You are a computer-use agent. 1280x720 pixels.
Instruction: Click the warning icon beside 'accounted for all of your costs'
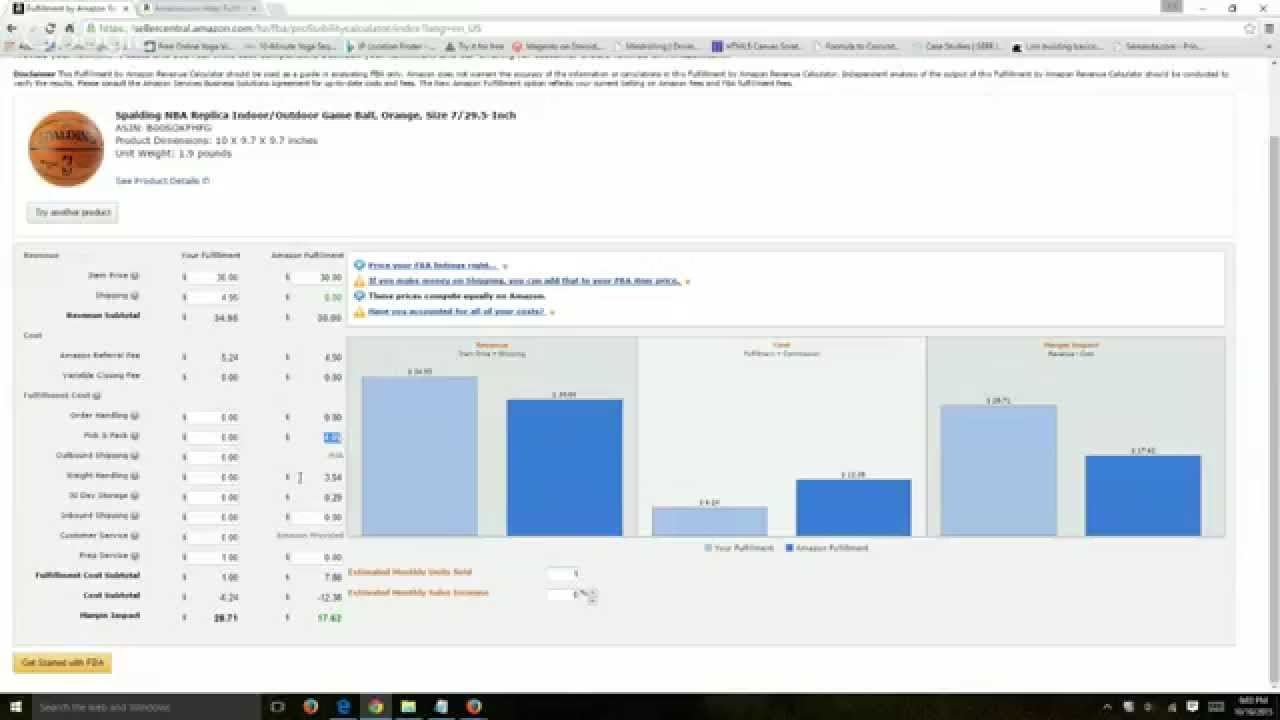[359, 312]
